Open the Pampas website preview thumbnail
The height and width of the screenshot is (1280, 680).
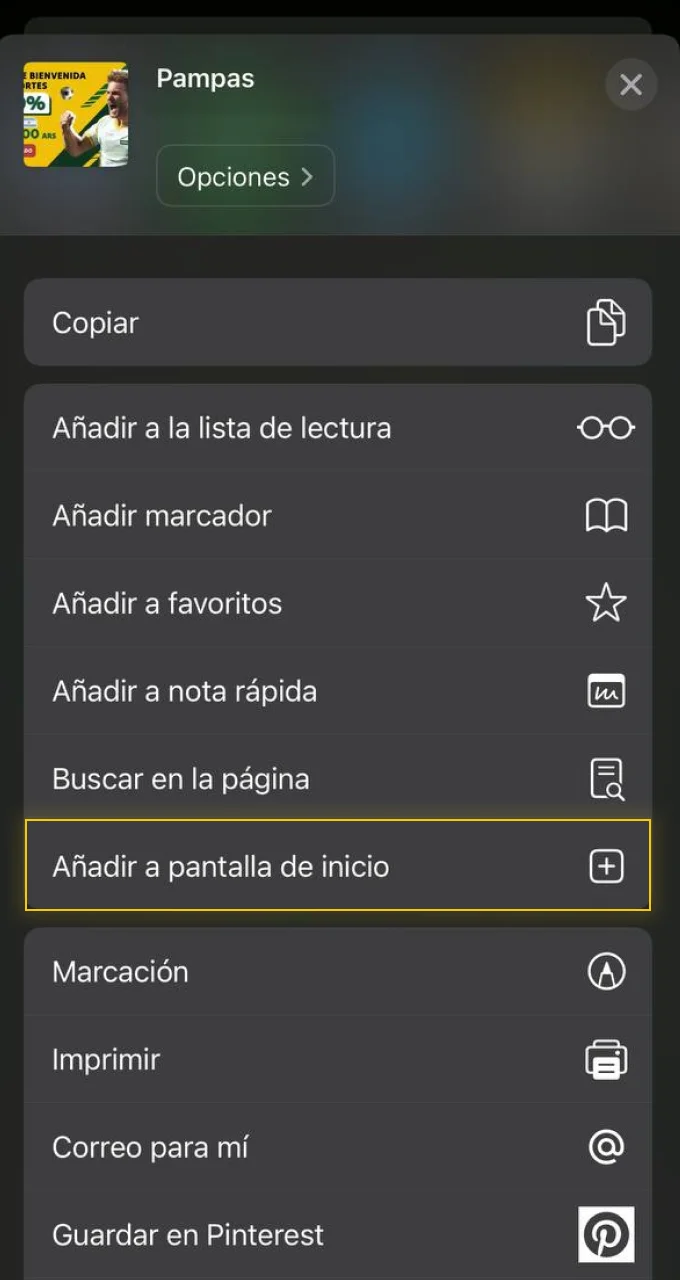(x=74, y=113)
